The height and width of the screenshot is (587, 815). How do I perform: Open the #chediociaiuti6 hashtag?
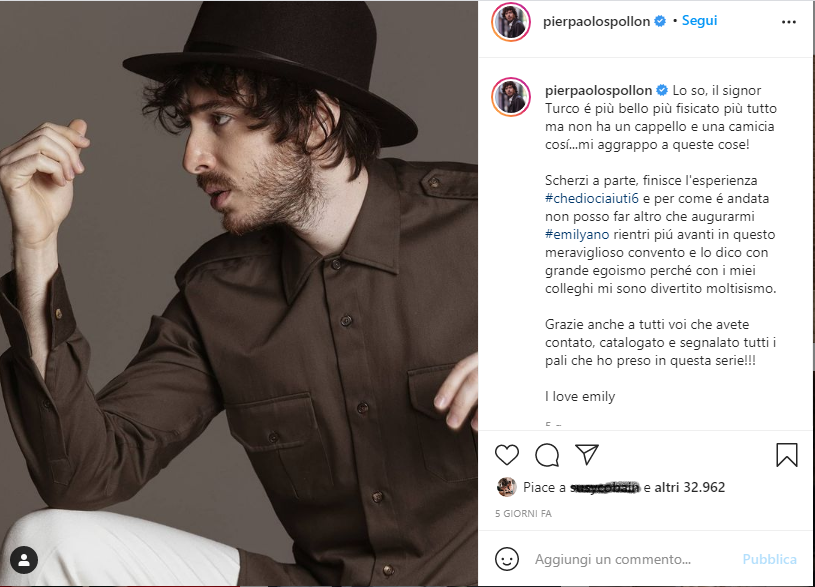(591, 199)
